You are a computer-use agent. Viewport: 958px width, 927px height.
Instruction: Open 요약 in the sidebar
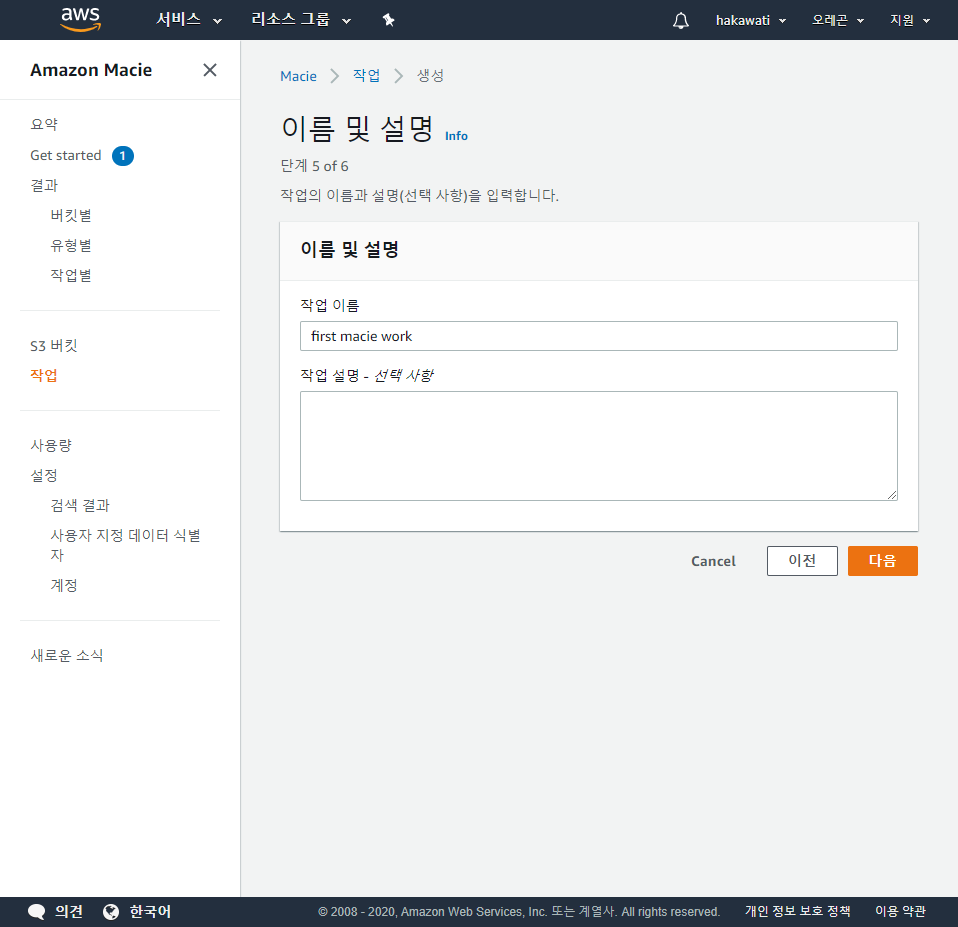pos(44,125)
